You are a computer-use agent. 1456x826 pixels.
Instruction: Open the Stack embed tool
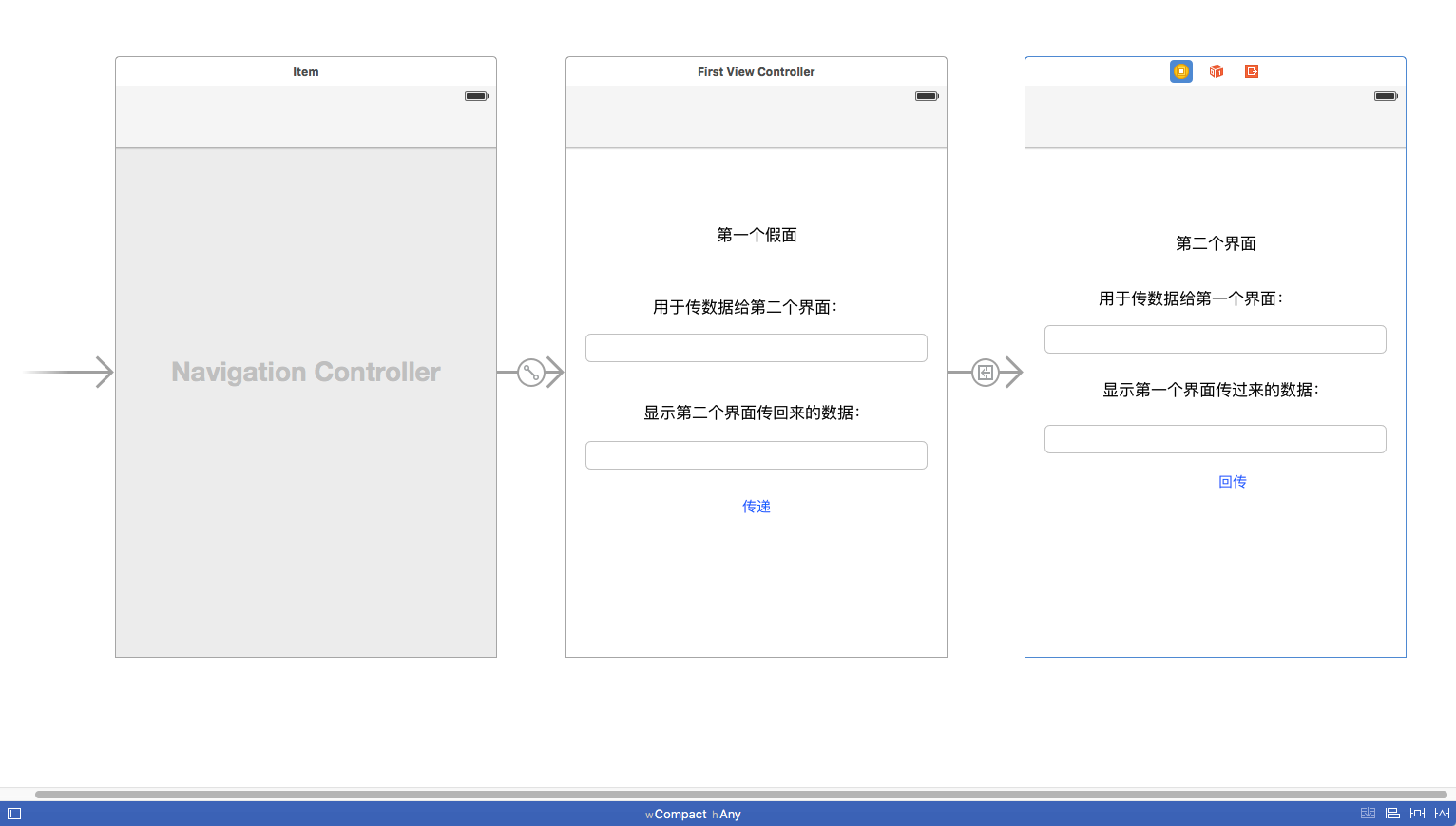[1368, 814]
